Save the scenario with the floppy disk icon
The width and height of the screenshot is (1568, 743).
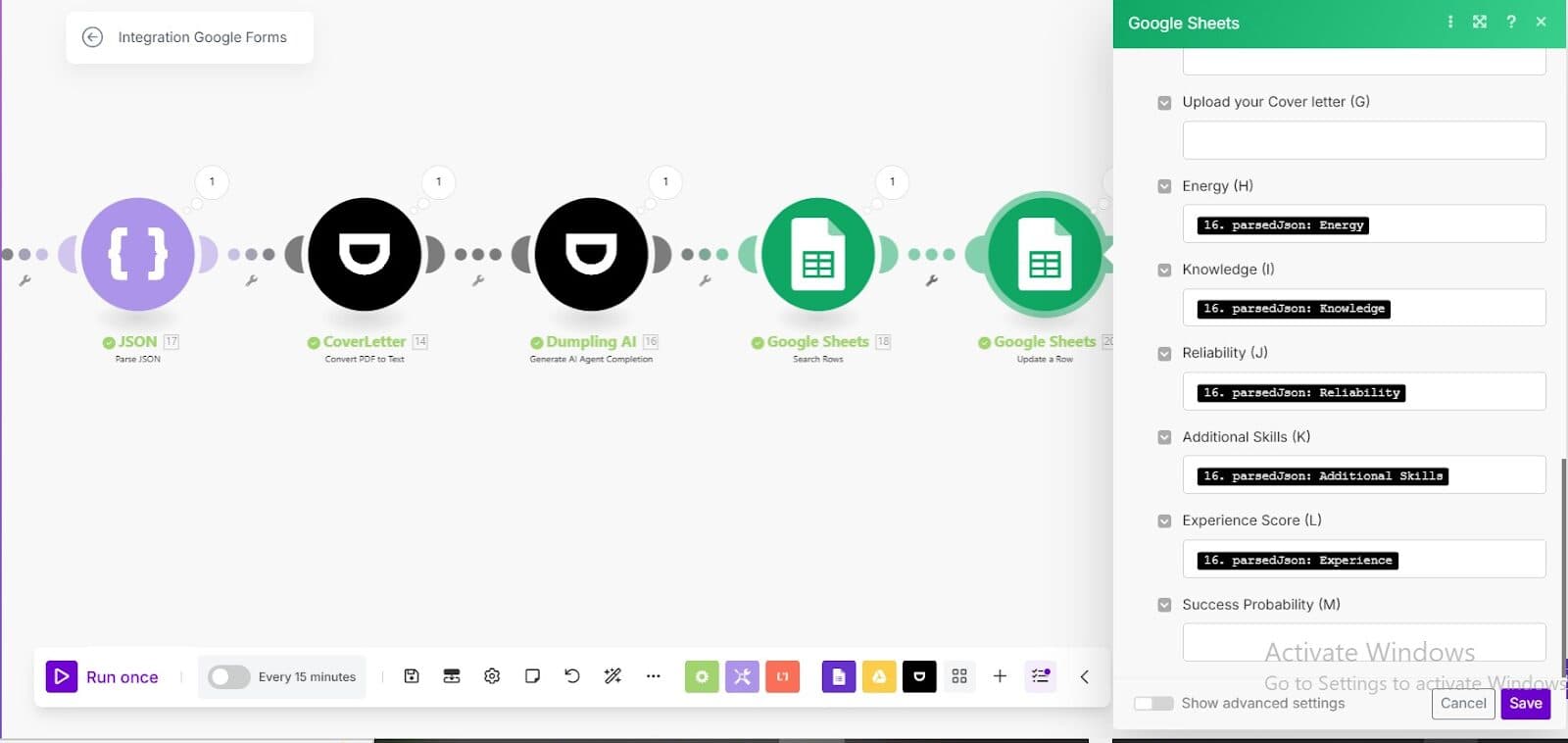(412, 676)
